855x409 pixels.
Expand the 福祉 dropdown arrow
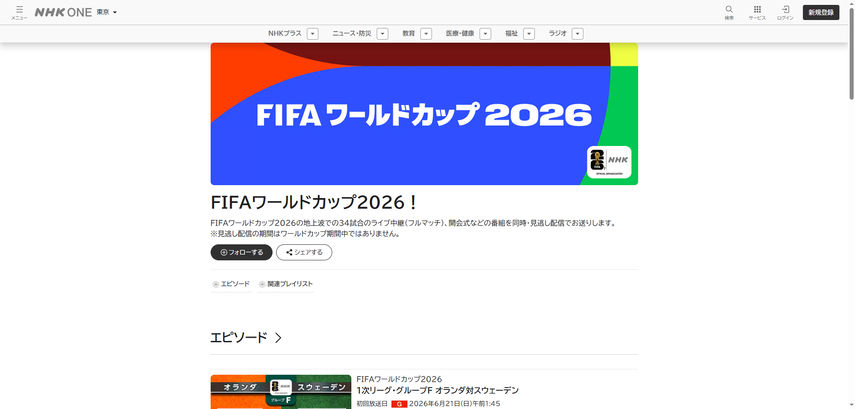point(529,34)
